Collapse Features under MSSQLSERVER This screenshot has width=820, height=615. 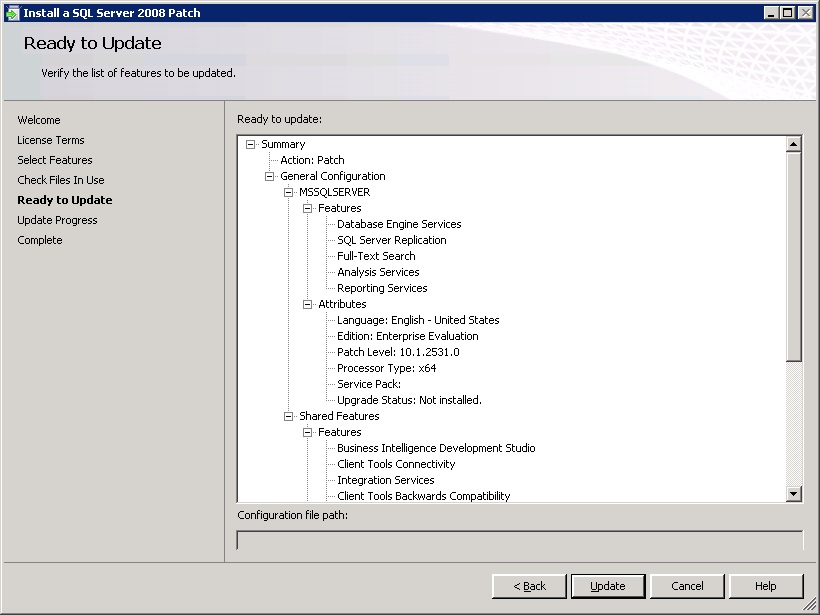click(308, 209)
